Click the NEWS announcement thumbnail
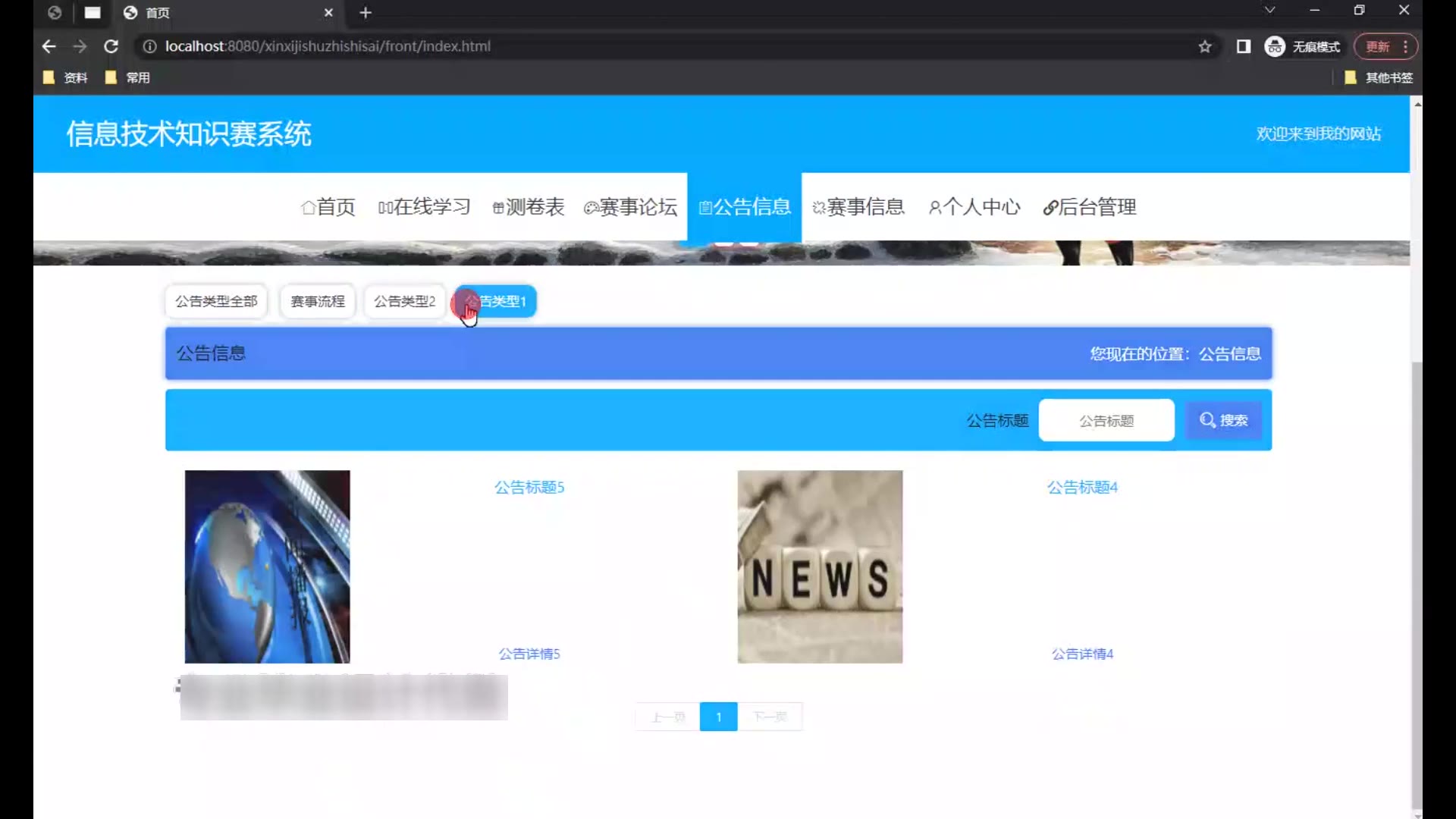The height and width of the screenshot is (819, 1456). pos(820,566)
